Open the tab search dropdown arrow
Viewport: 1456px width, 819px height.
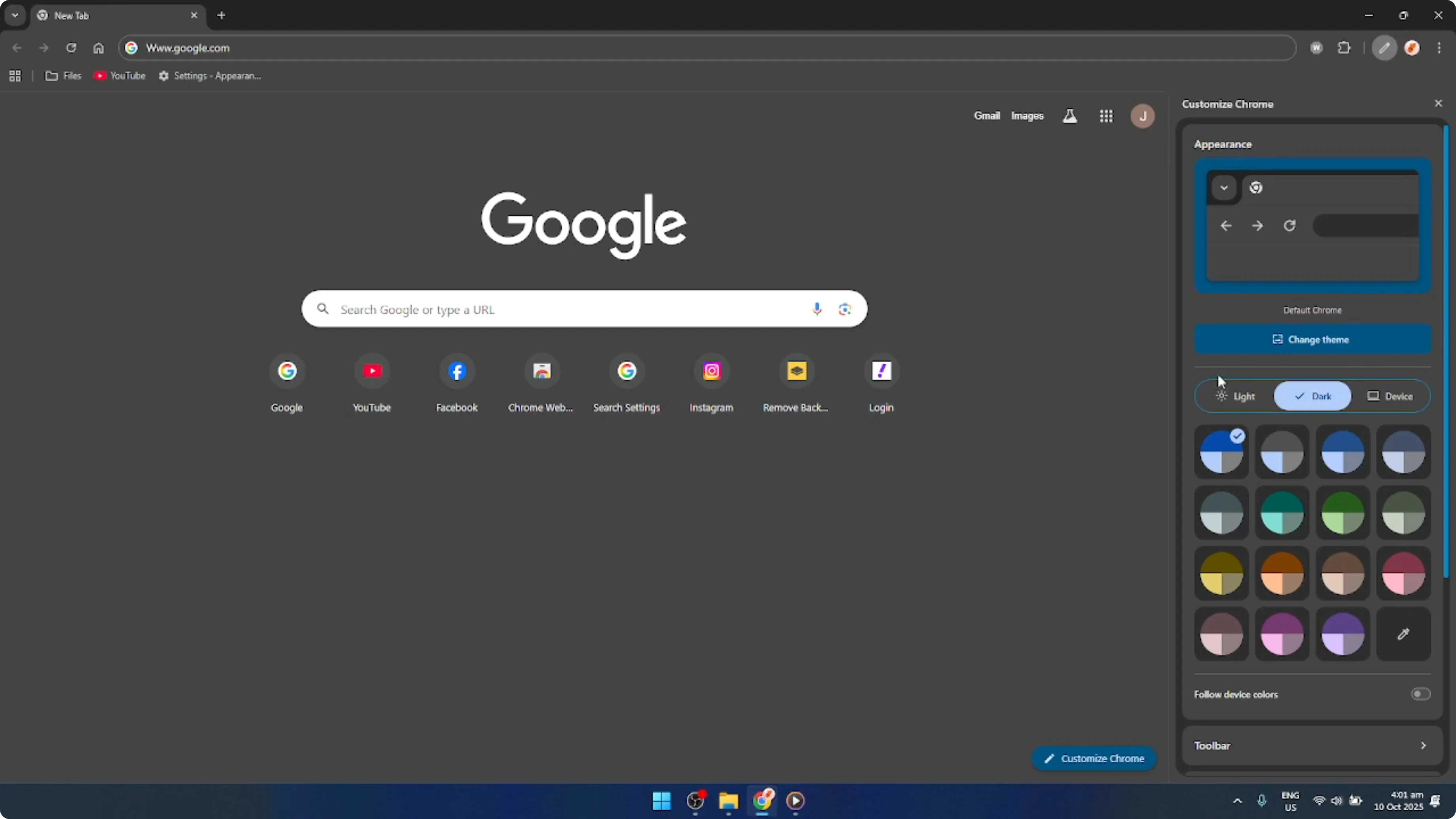tap(15, 15)
